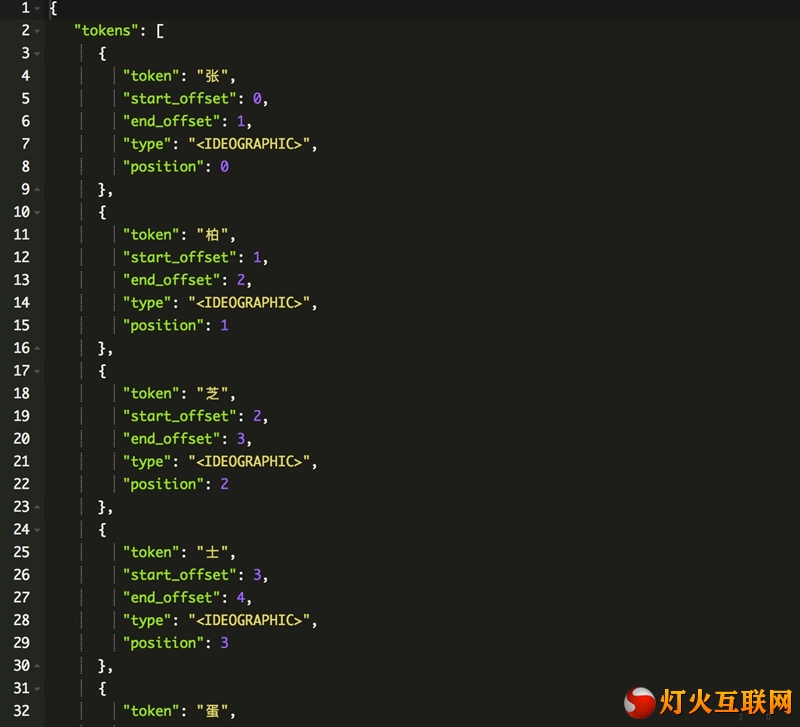Click the fold-end marker on line 30
Screen dimensions: 800x727
(x=37, y=665)
